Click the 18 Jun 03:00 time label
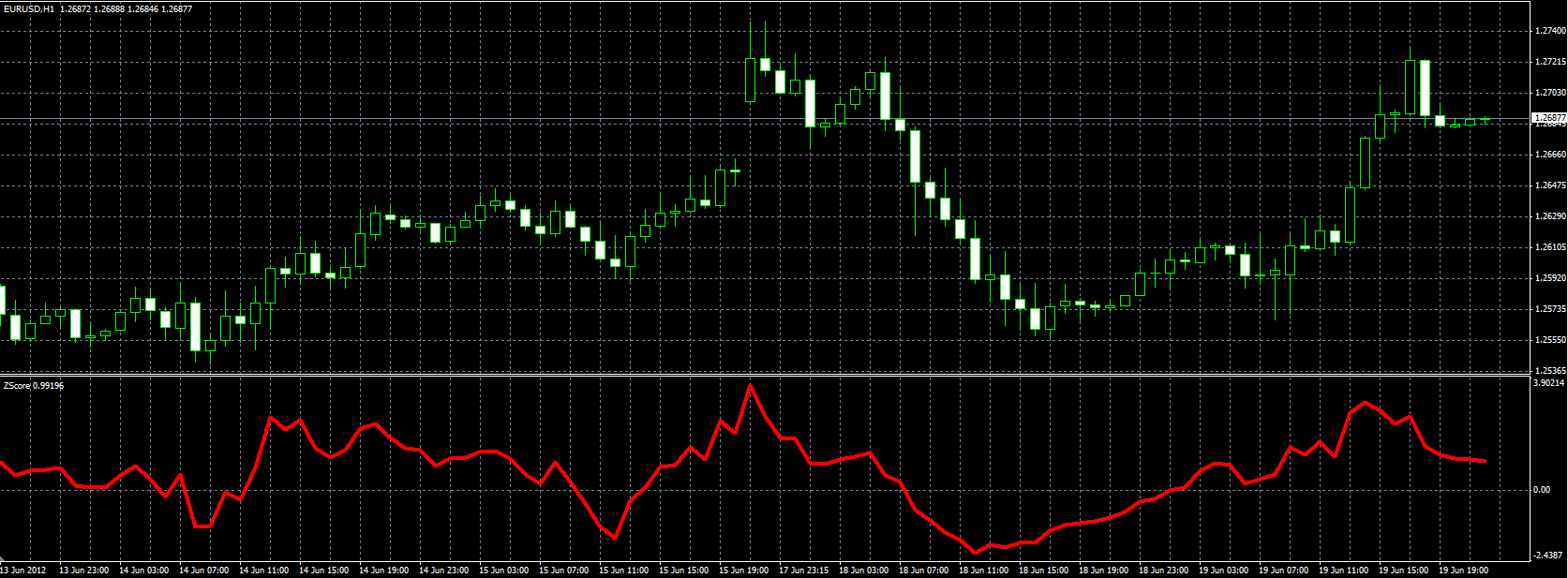 [x=863, y=571]
